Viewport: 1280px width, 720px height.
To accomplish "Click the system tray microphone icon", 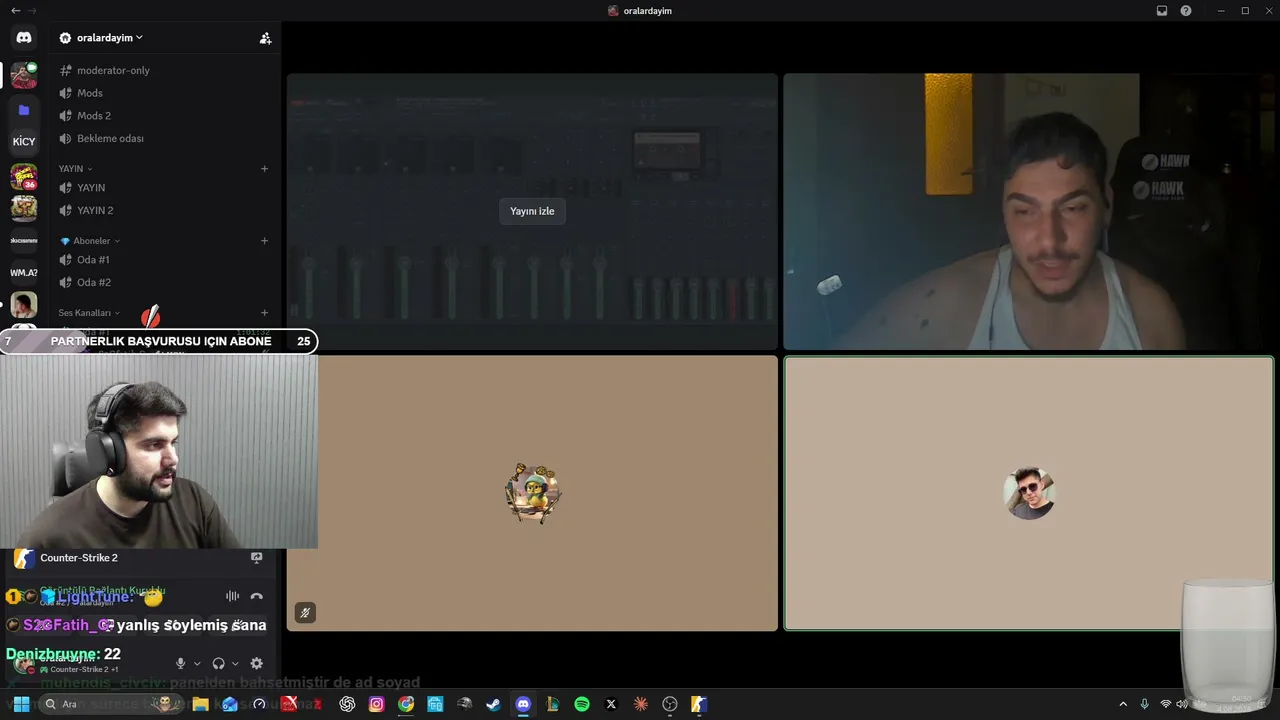I will coord(1145,704).
